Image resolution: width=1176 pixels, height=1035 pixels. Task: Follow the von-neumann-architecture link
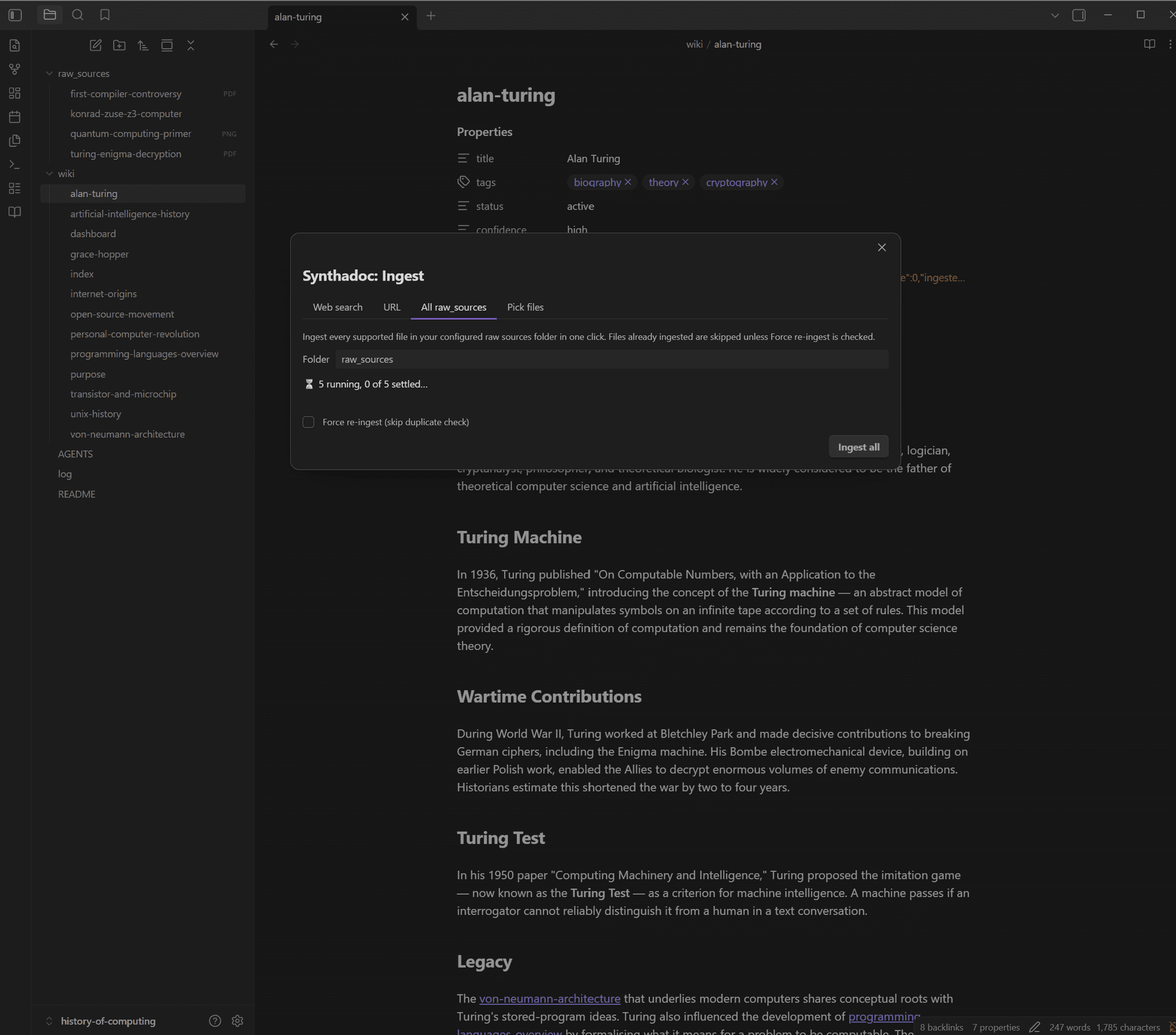(549, 998)
